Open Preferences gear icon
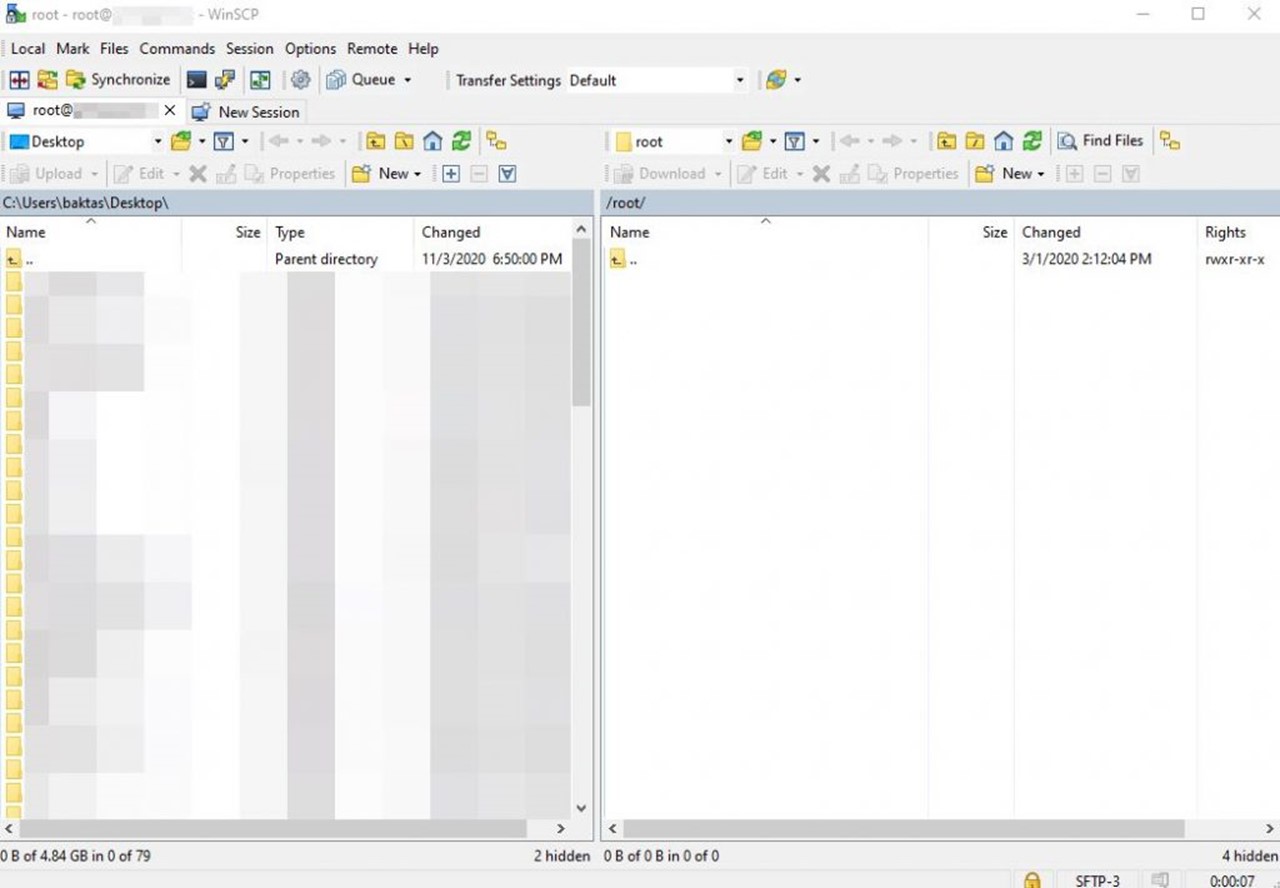Image resolution: width=1280 pixels, height=888 pixels. point(300,80)
